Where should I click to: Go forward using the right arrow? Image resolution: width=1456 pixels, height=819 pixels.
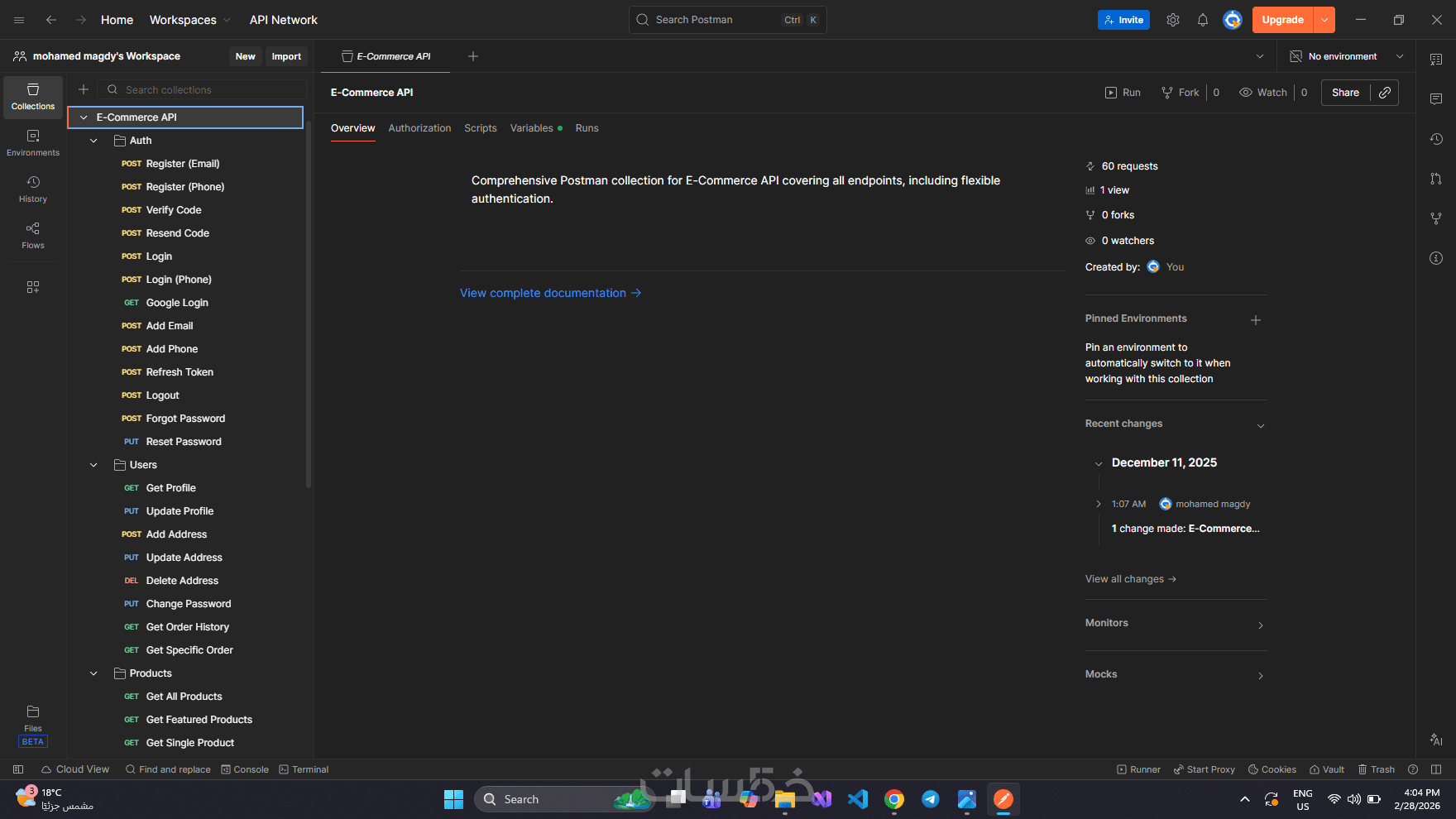pyautogui.click(x=81, y=20)
